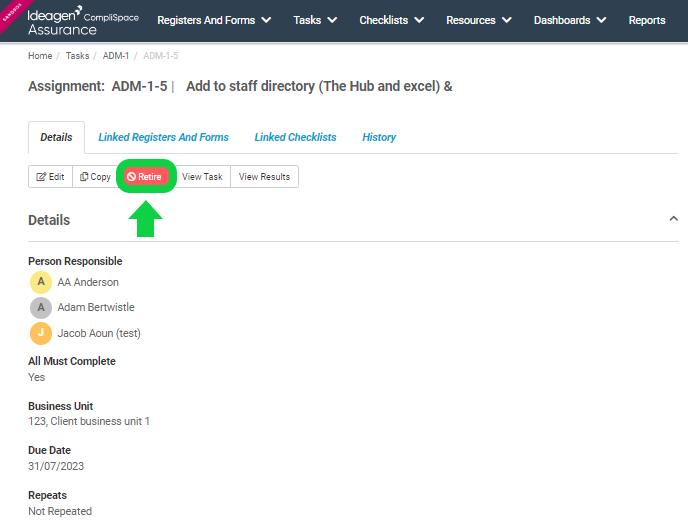Viewport: 688px width, 530px height.
Task: Click the Due Date label
Action: pyautogui.click(x=49, y=450)
